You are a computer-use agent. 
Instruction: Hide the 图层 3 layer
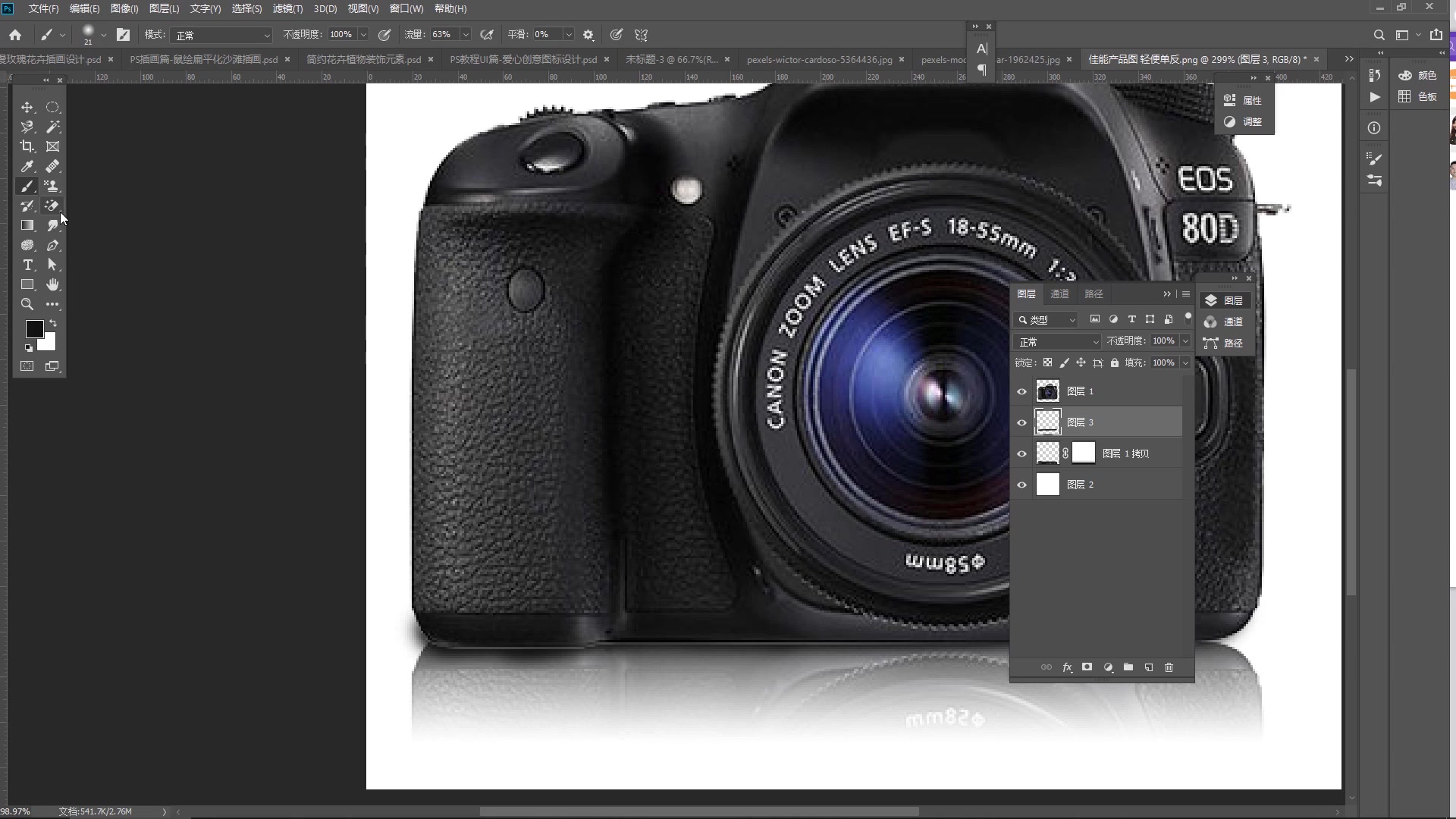point(1021,423)
